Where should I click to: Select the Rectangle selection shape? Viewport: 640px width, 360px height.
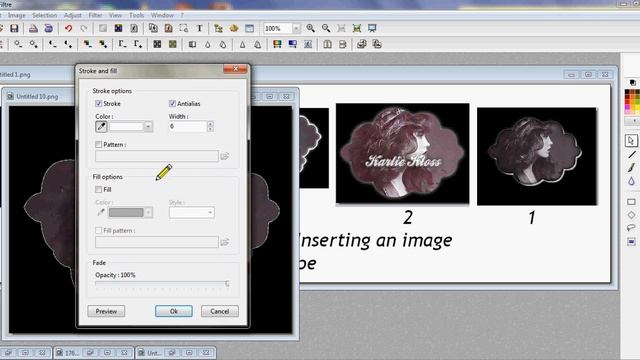pos(631,202)
